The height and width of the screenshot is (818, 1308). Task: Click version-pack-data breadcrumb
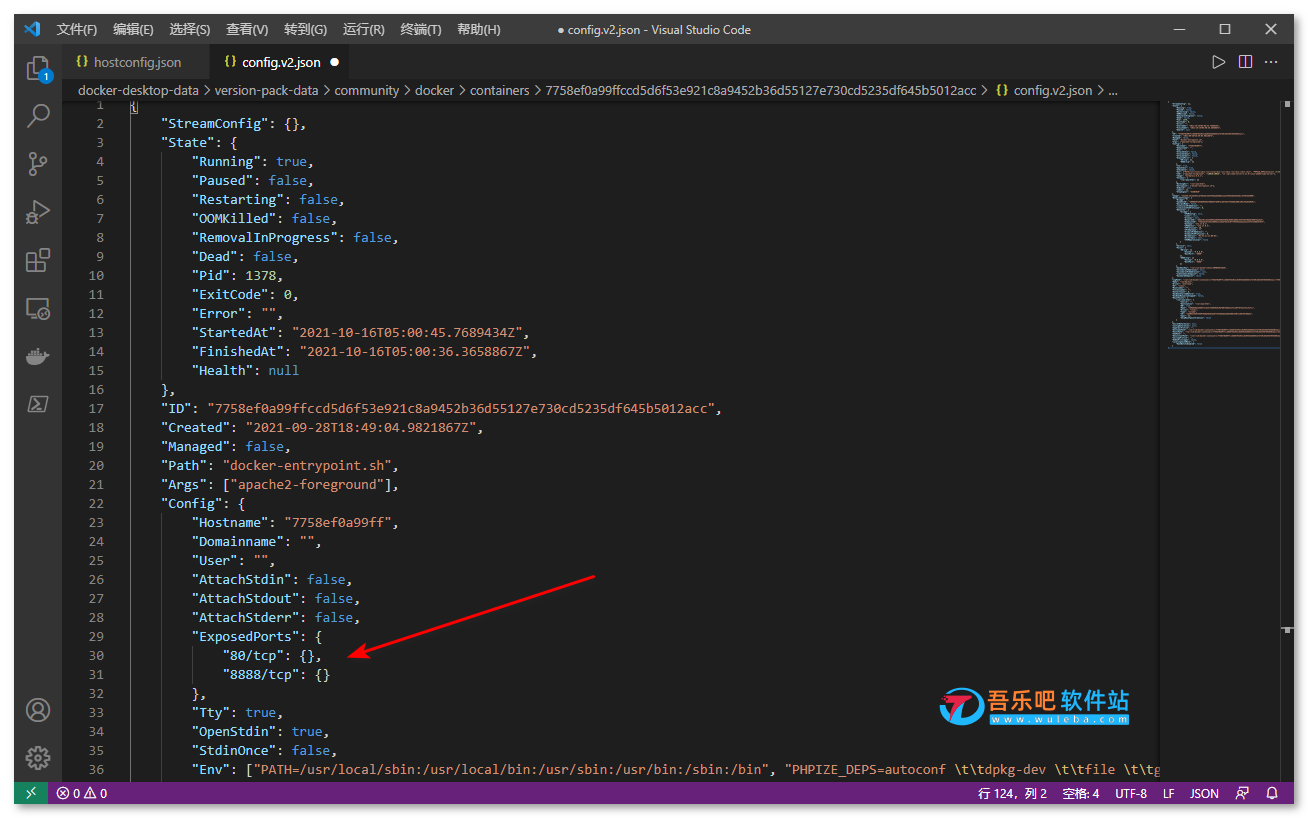266,90
